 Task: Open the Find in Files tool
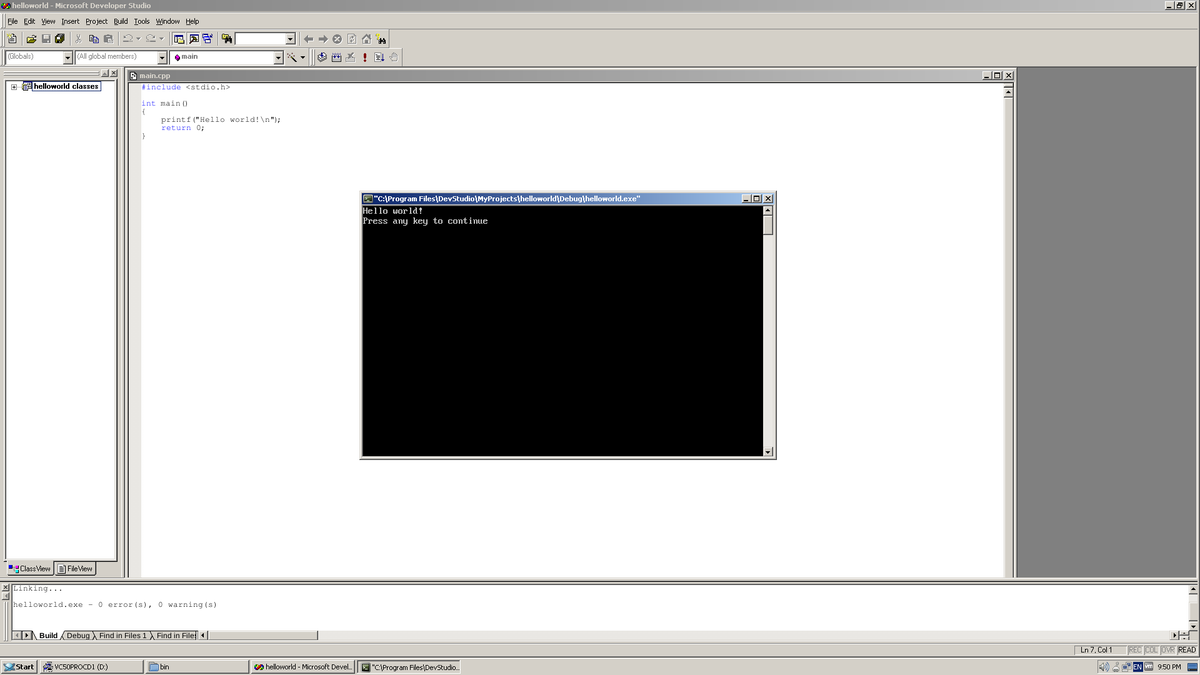[228, 38]
